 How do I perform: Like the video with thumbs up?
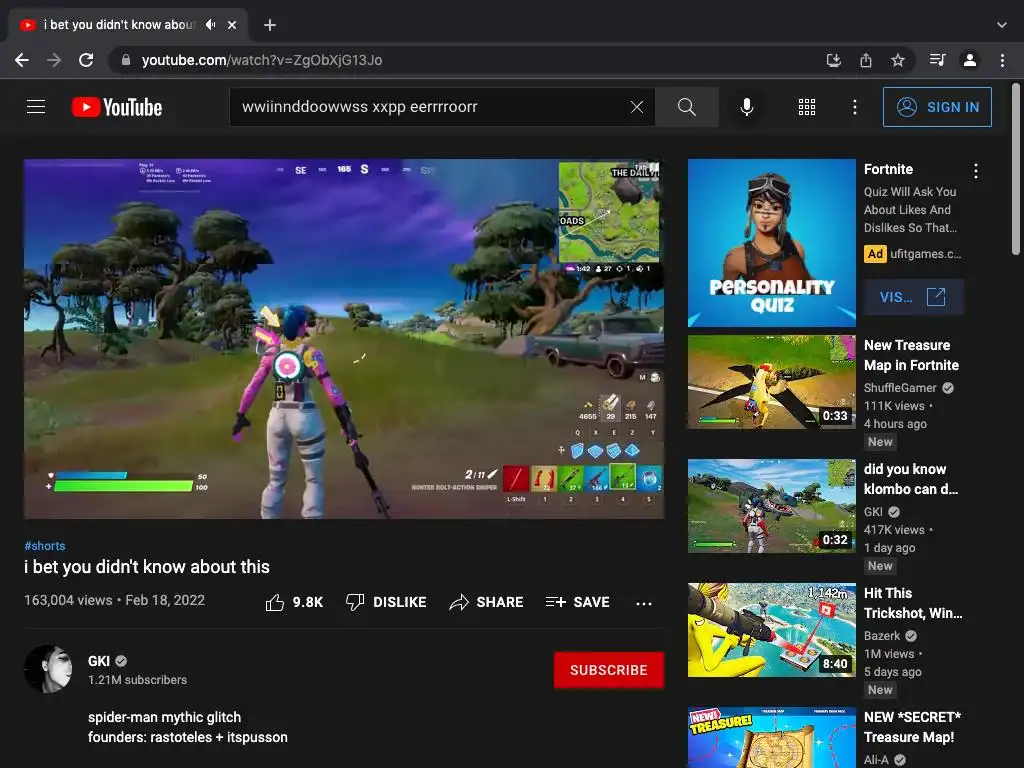294,602
